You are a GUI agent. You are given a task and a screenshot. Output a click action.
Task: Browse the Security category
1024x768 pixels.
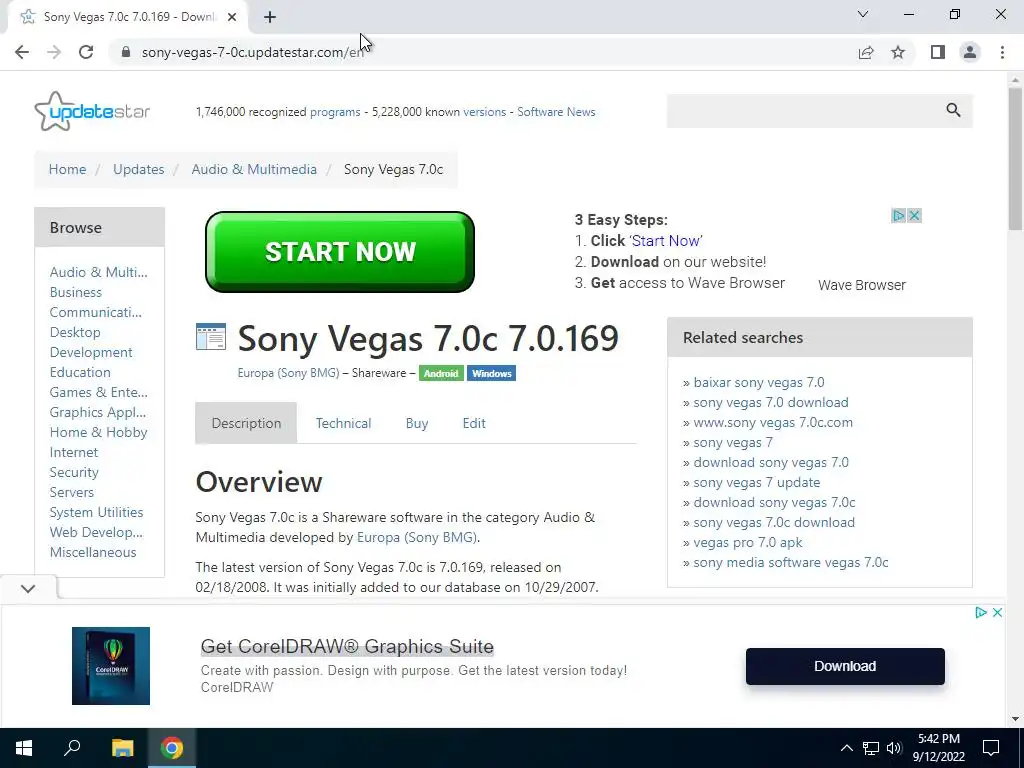74,472
